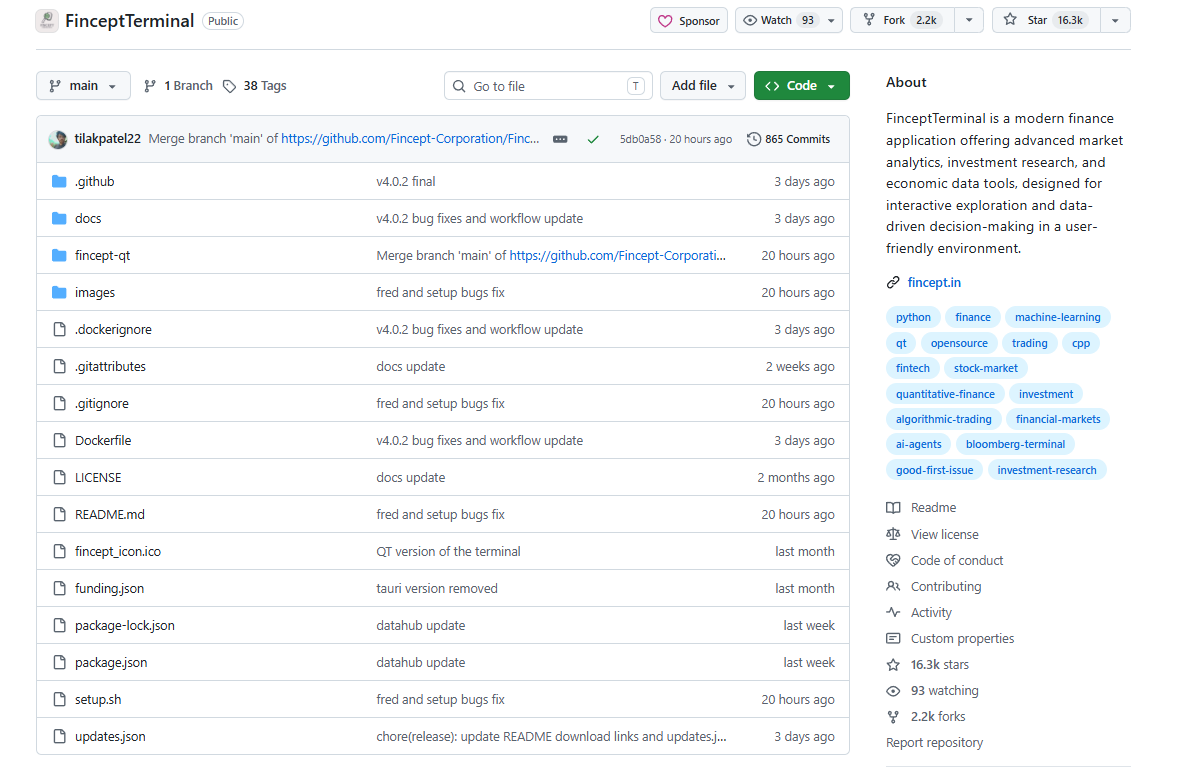Open the 1 Branch link
This screenshot has width=1177, height=770.
[x=179, y=86]
